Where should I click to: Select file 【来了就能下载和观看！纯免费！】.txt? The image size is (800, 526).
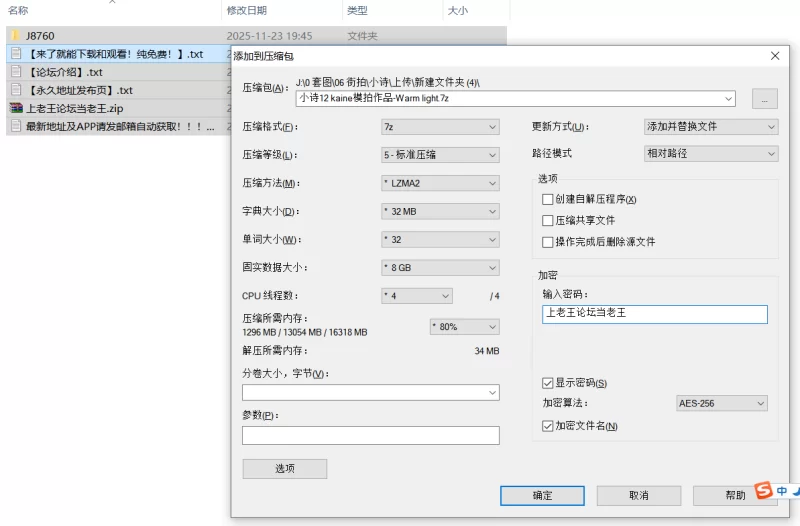click(114, 54)
